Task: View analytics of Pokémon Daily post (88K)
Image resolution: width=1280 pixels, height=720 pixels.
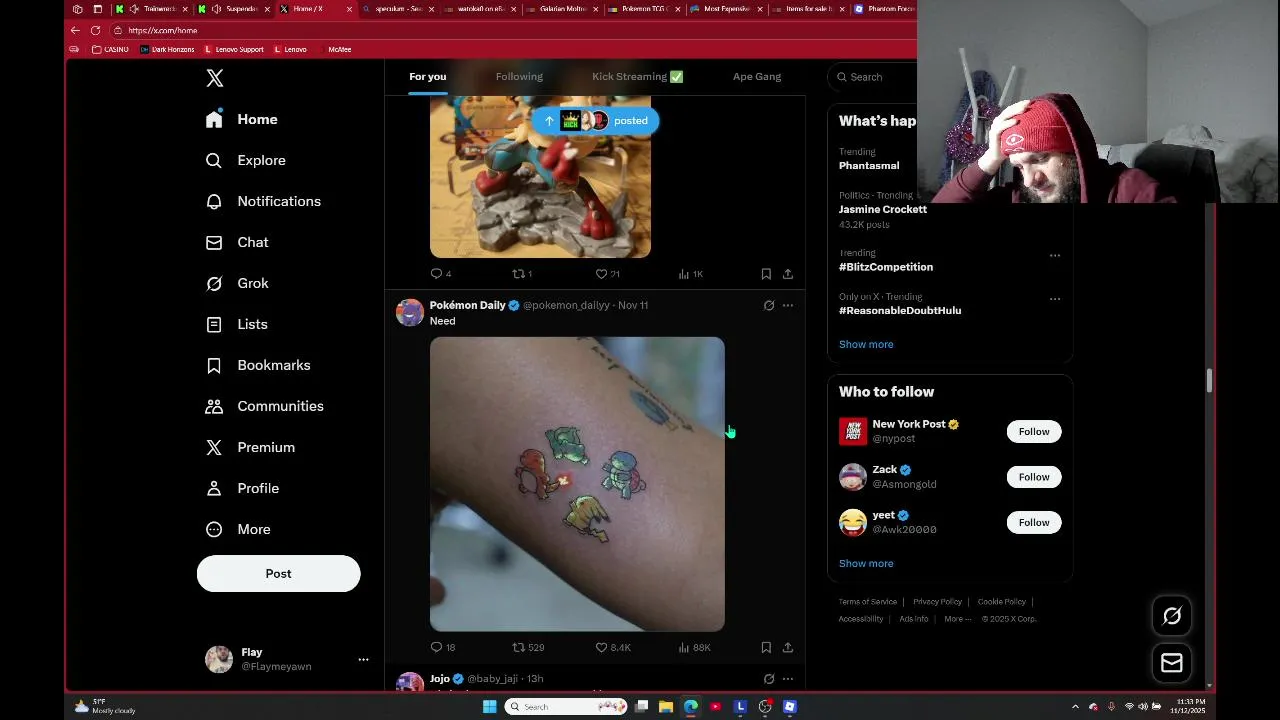Action: (x=694, y=647)
